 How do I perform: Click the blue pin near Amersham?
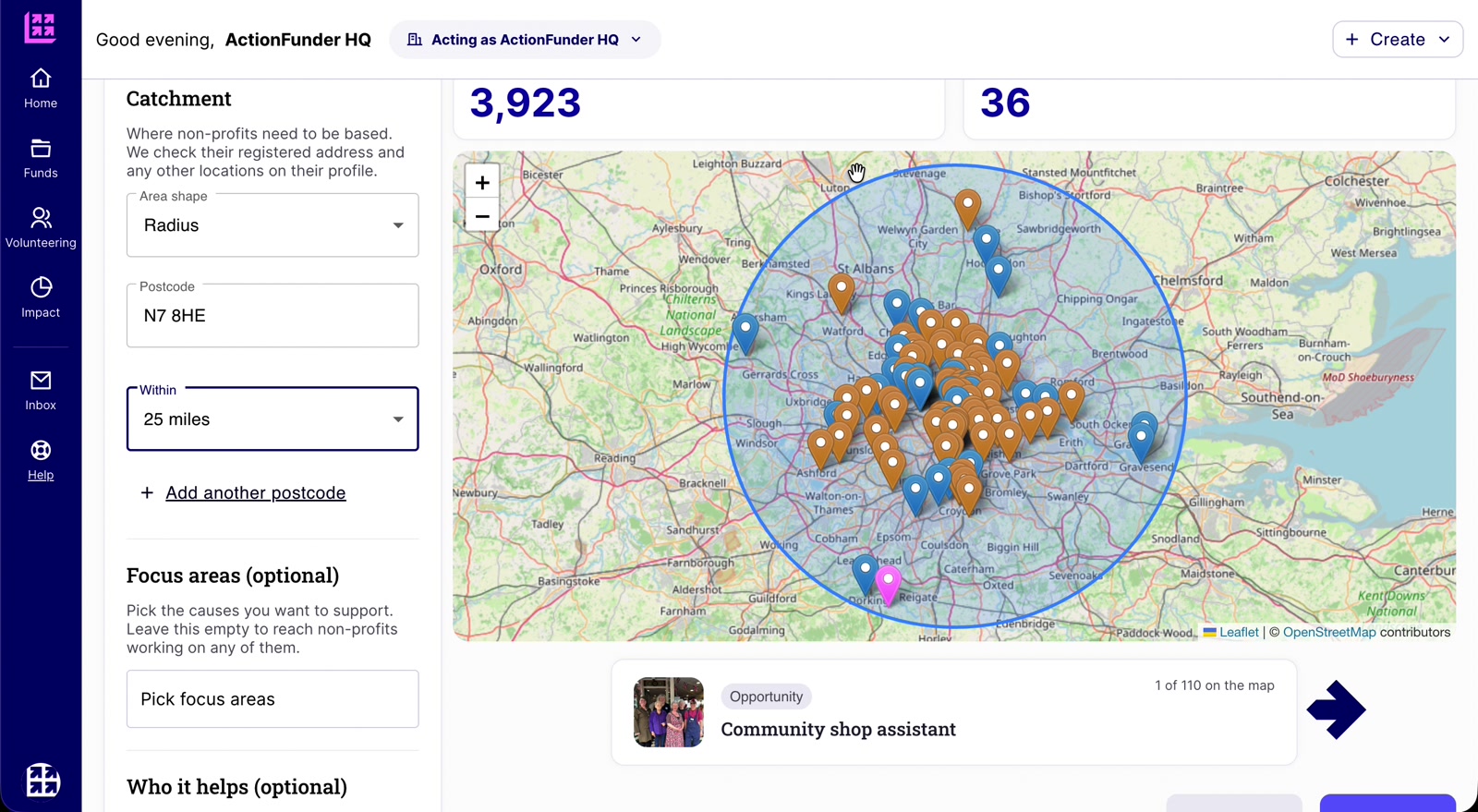pos(745,333)
